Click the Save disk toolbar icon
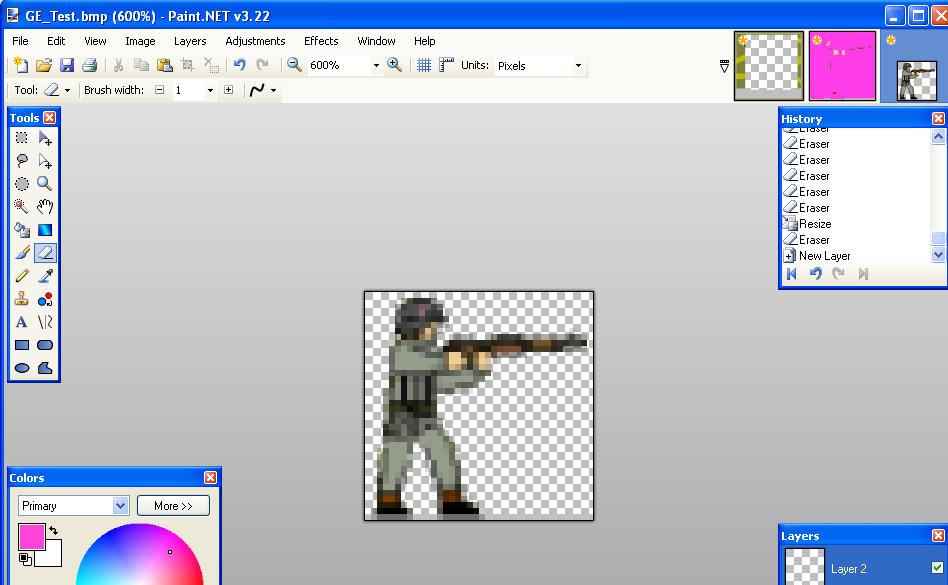948x585 pixels. tap(67, 65)
